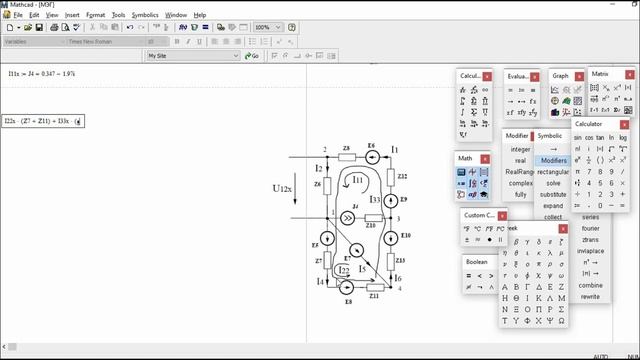Run the spelling check
640x360 pixels.
click(x=76, y=27)
